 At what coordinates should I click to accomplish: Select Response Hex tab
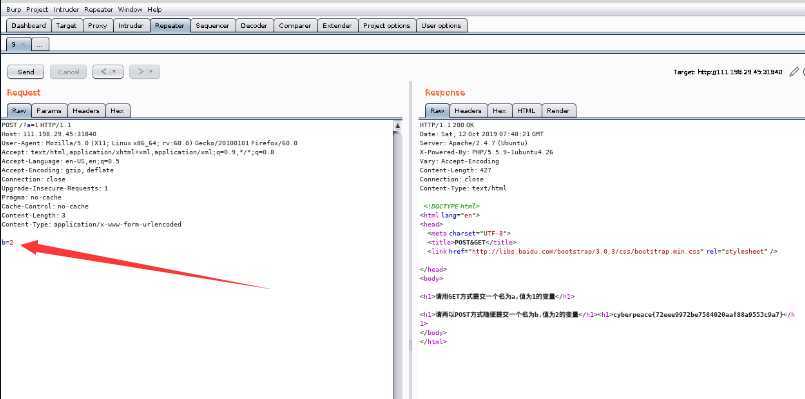tap(500, 111)
